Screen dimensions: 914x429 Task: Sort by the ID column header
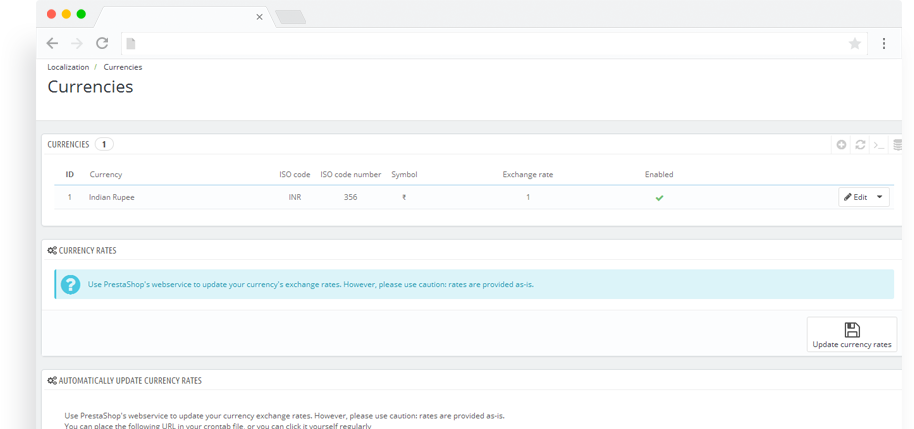tap(69, 174)
